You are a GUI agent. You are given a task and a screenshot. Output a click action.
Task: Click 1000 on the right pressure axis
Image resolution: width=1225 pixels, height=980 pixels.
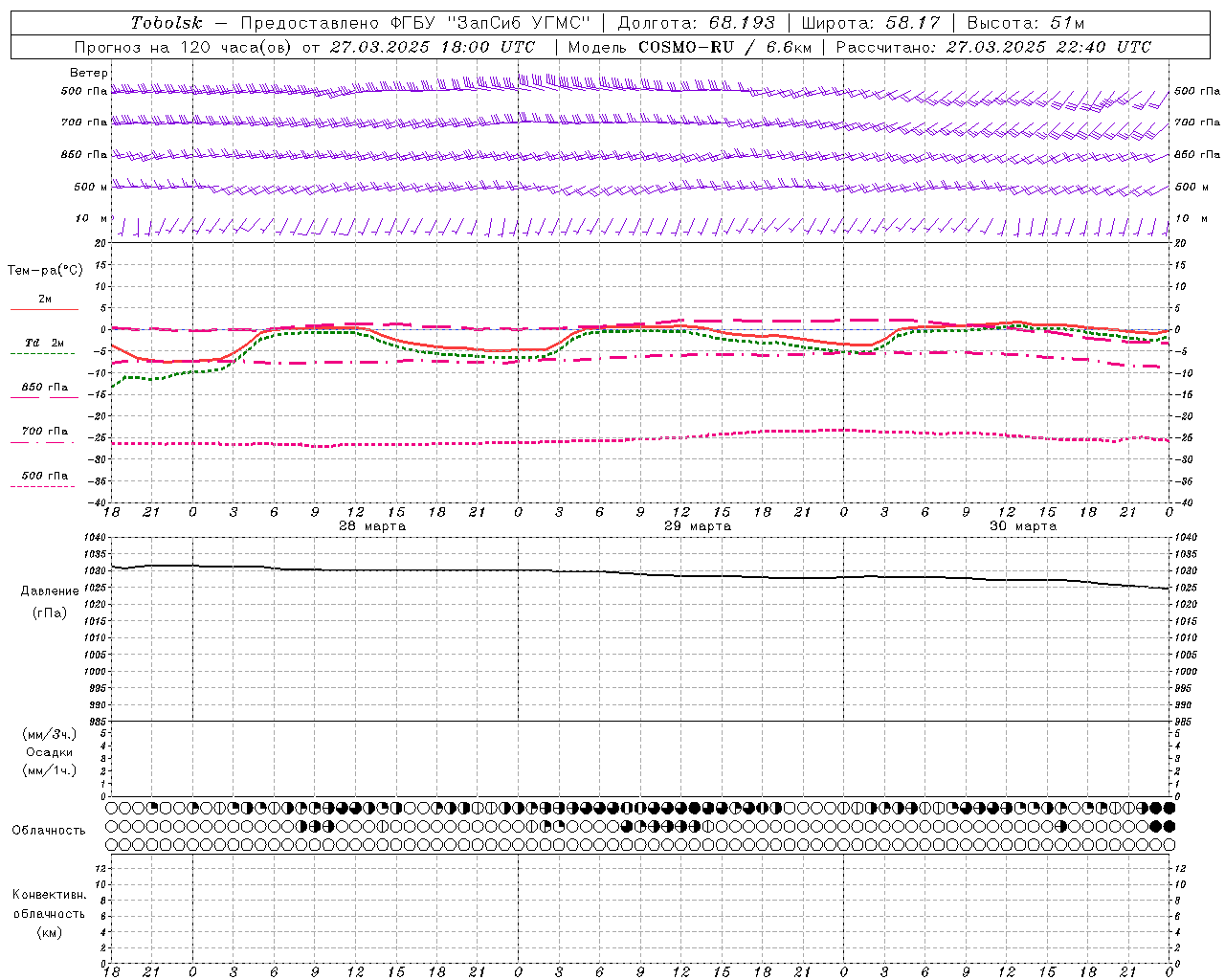tap(1186, 672)
